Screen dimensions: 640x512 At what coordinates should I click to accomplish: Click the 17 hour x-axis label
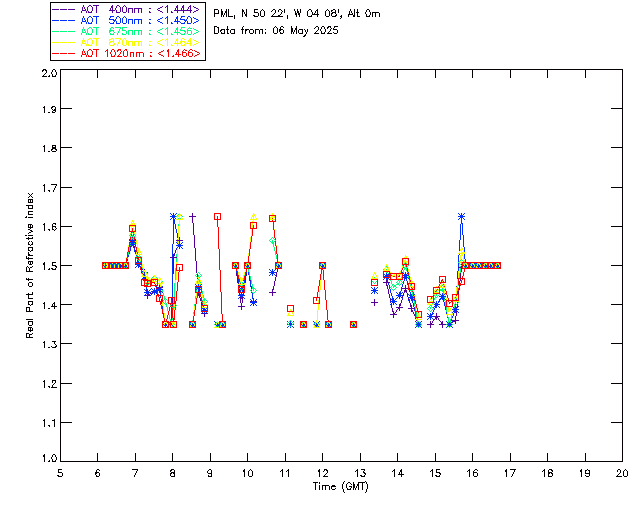pyautogui.click(x=510, y=473)
